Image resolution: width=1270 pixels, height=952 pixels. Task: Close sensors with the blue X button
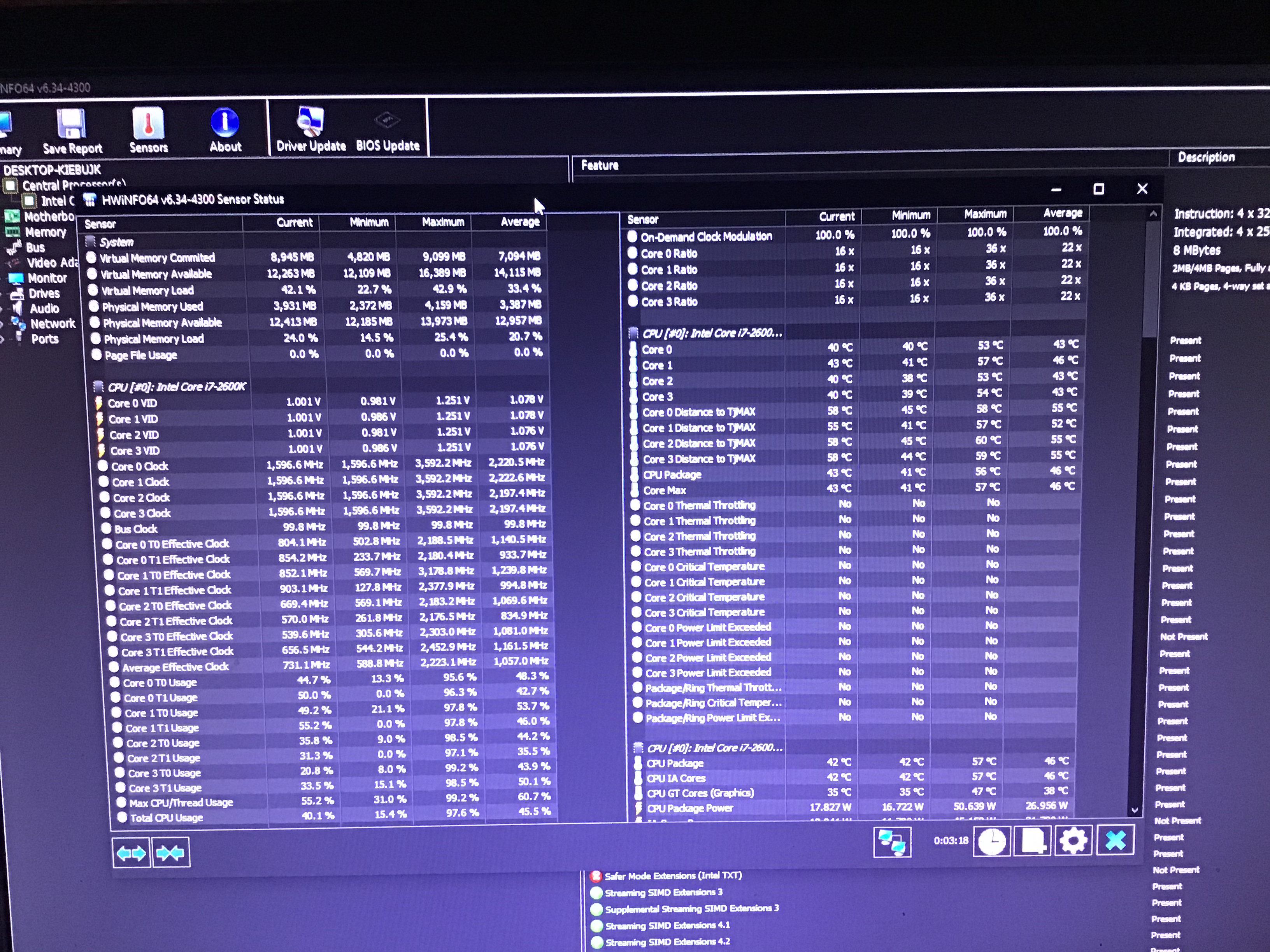1116,841
